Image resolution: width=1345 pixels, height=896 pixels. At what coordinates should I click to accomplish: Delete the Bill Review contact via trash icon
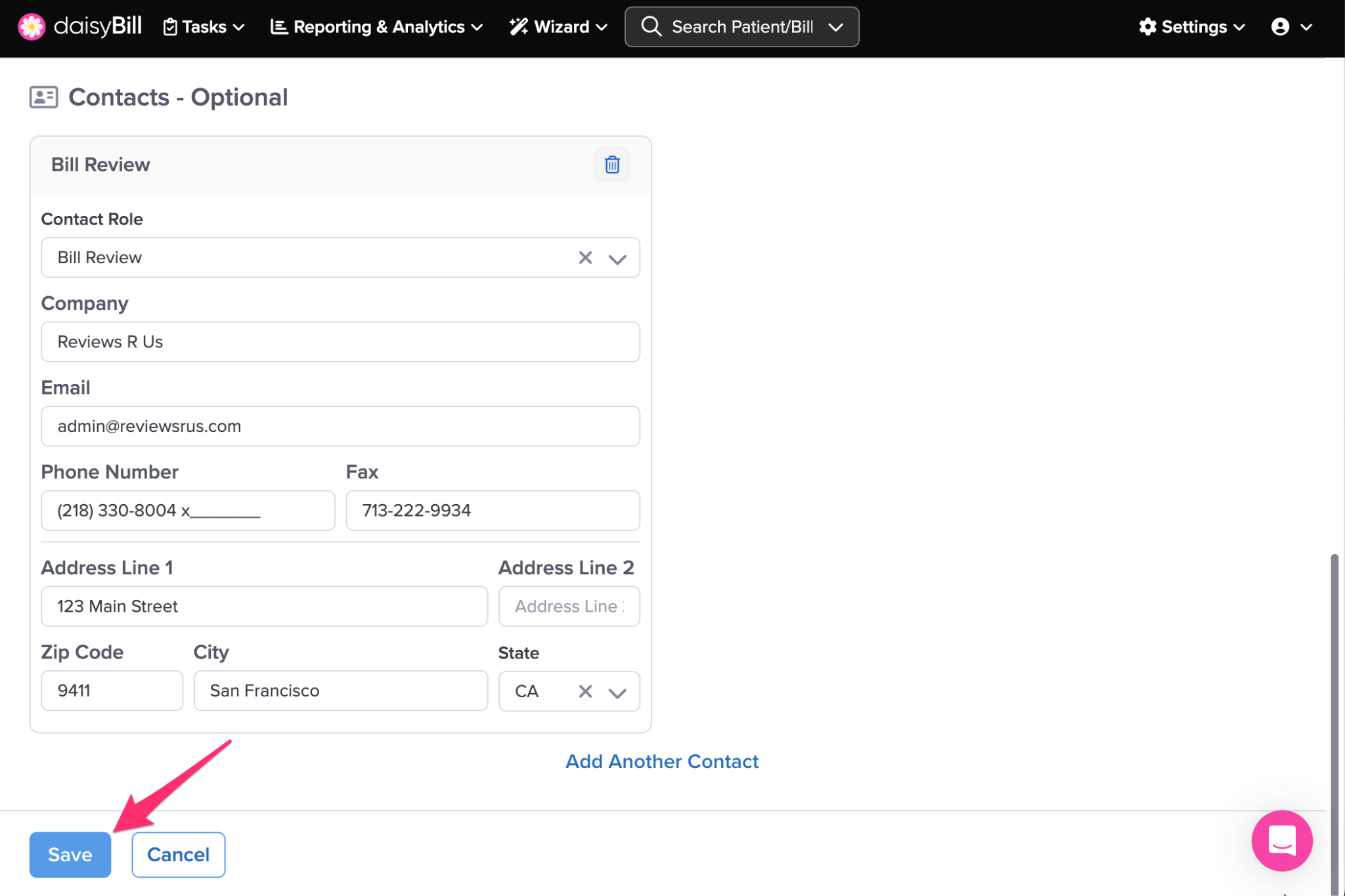(x=611, y=165)
